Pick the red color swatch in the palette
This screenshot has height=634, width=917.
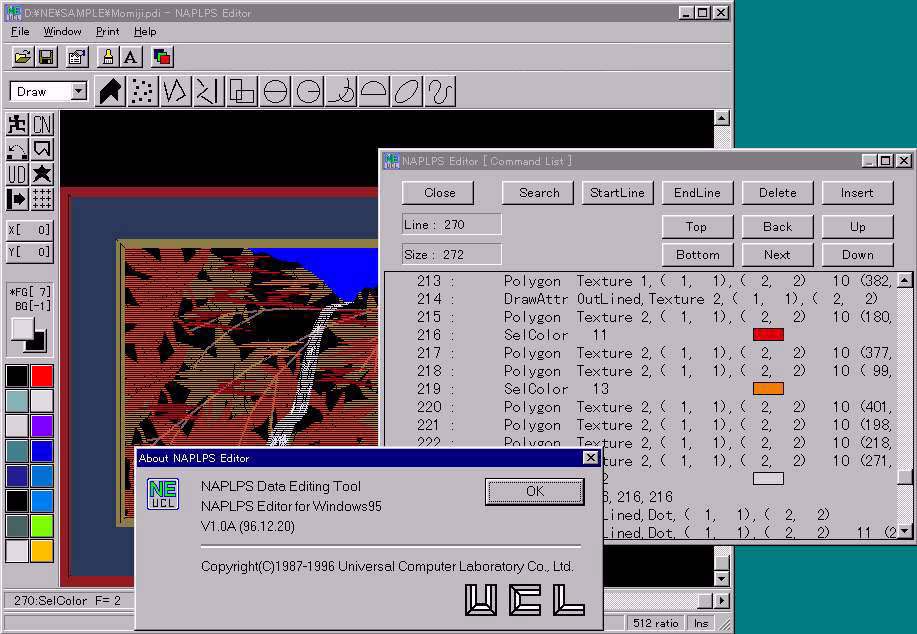pos(42,376)
